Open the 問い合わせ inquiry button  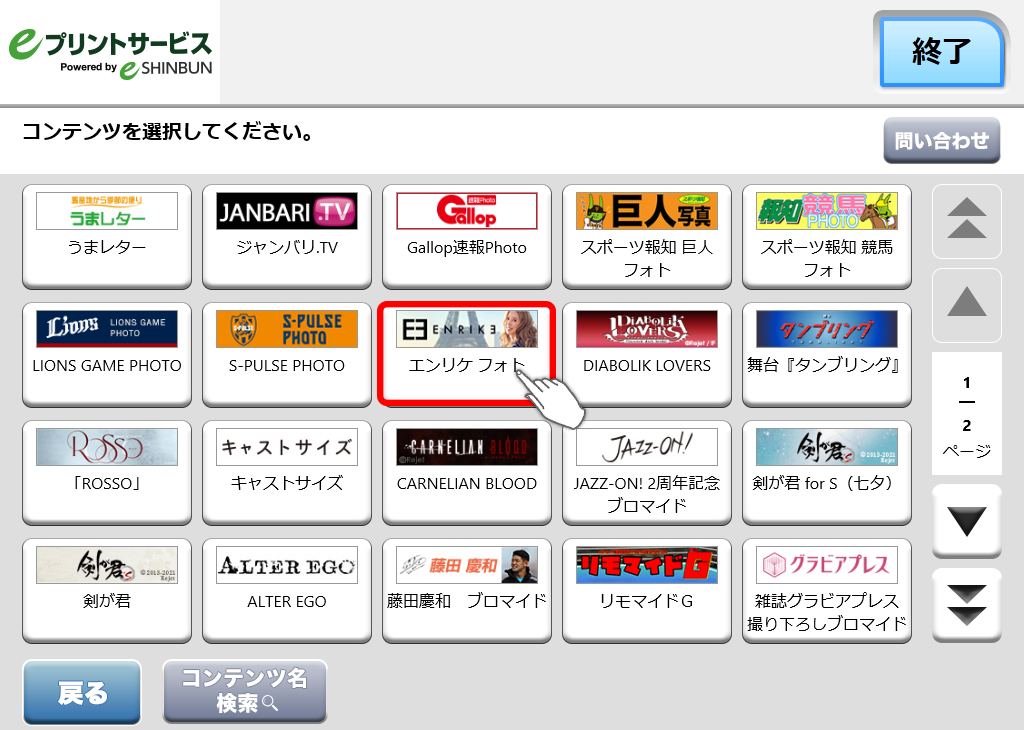coord(942,140)
